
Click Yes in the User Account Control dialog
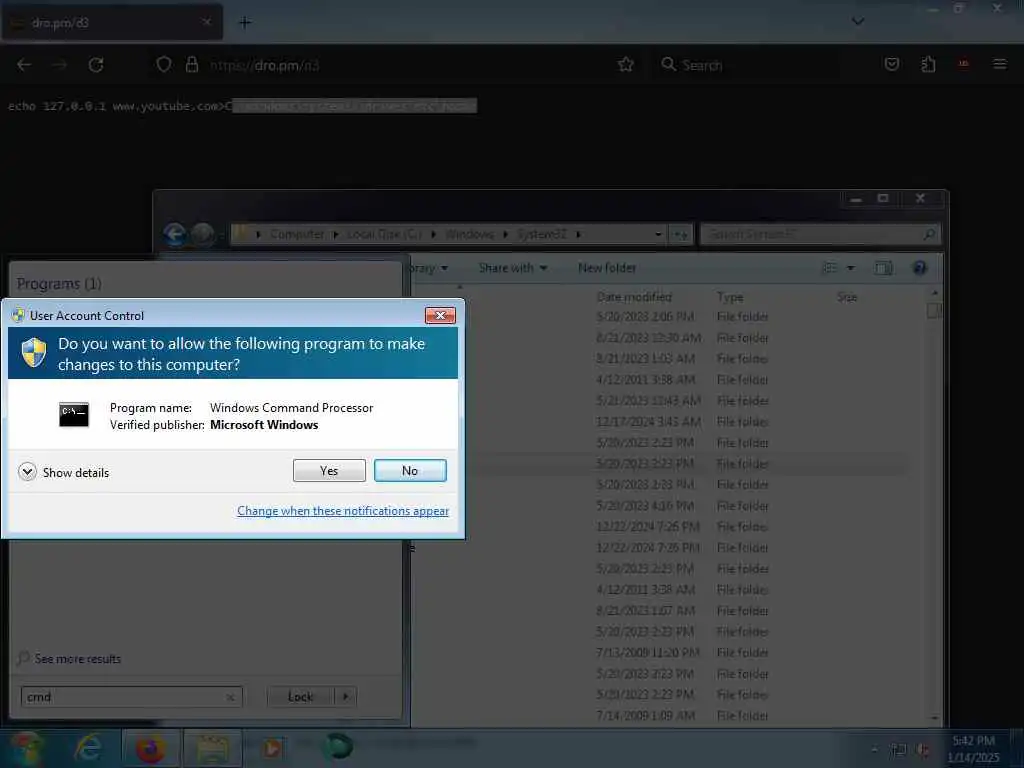(x=329, y=470)
